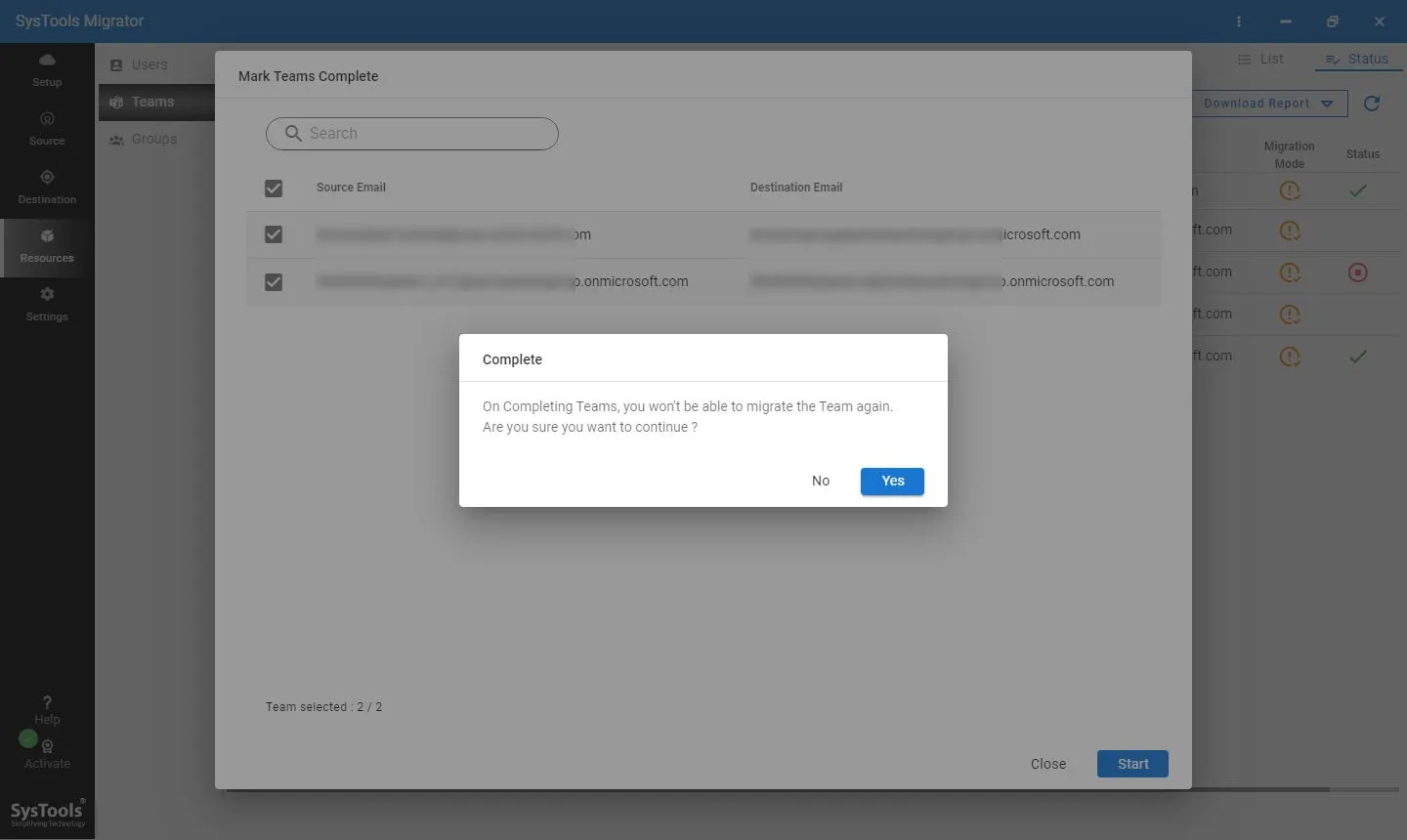This screenshot has height=840, width=1407.
Task: Select the Users tab
Action: [155, 64]
